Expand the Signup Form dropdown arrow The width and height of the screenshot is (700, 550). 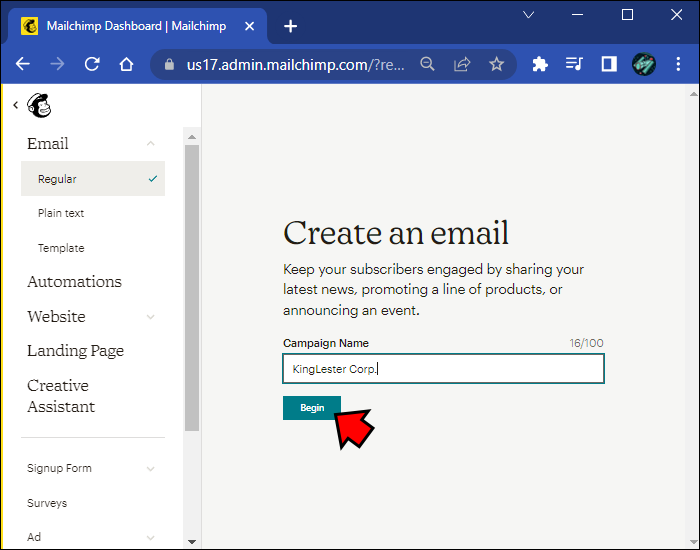tap(151, 468)
